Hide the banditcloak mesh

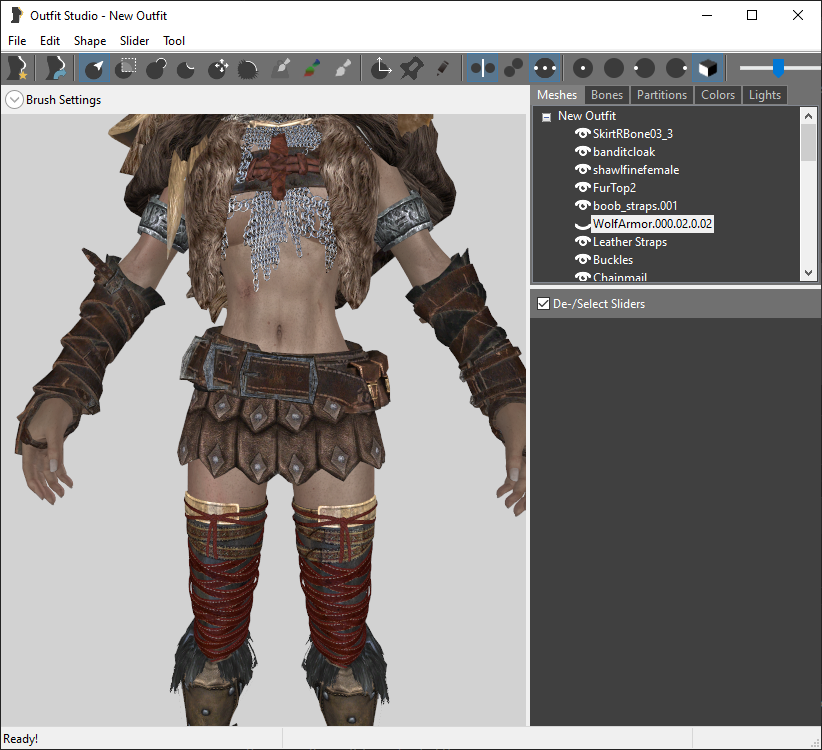(x=582, y=151)
